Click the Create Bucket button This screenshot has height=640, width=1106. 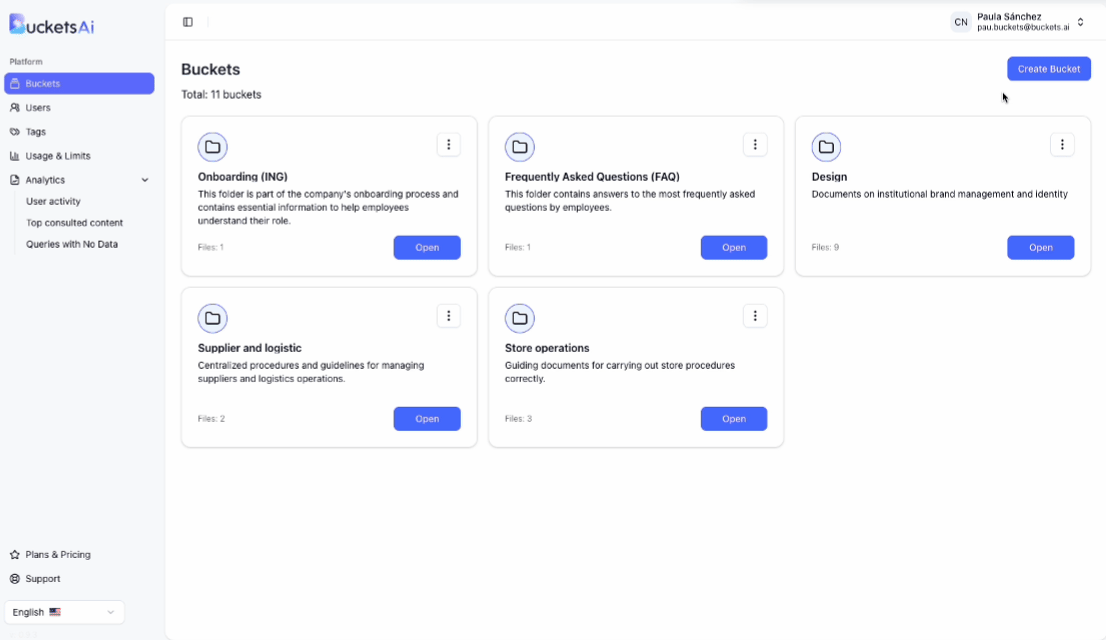[x=1048, y=69]
